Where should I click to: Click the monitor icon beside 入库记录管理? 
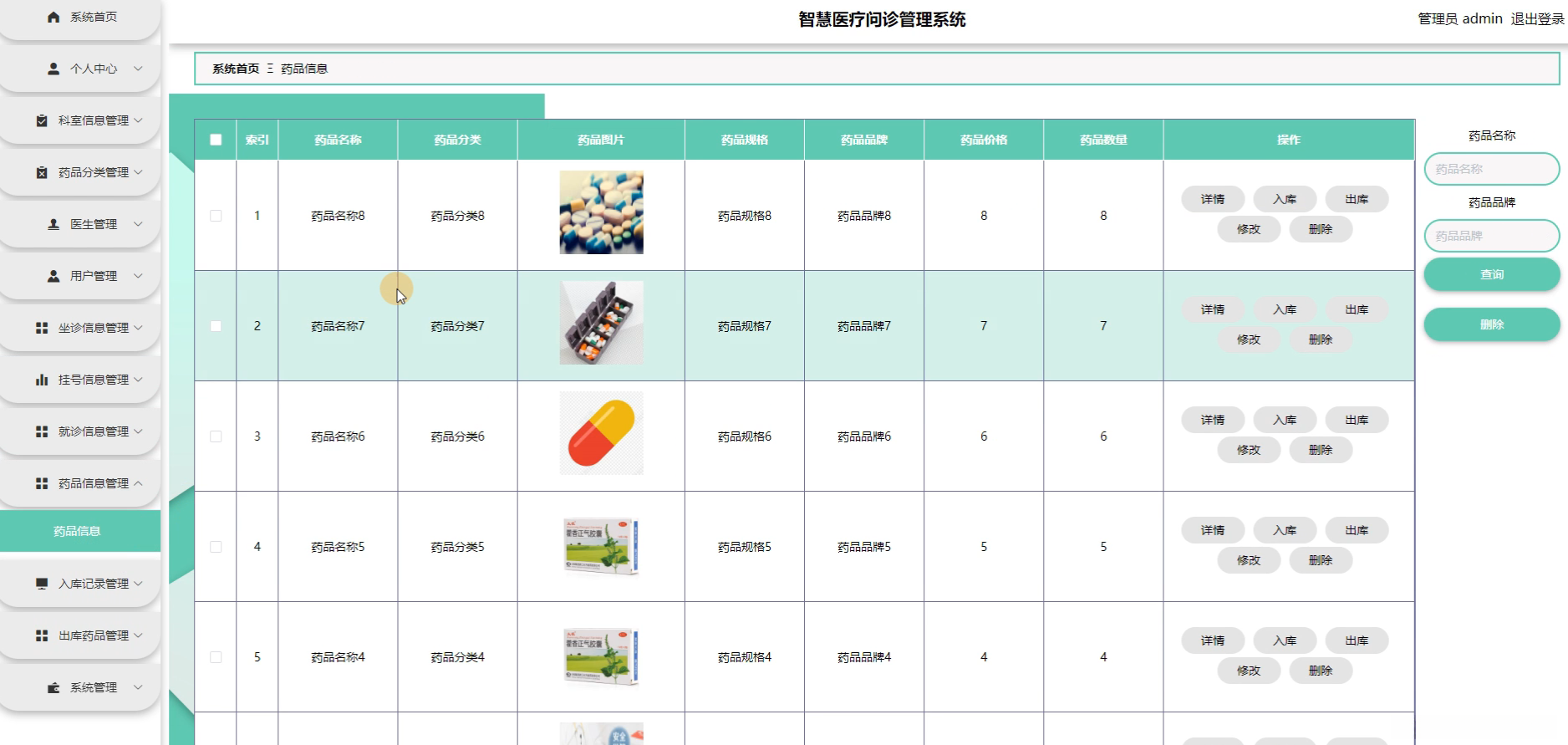tap(42, 584)
